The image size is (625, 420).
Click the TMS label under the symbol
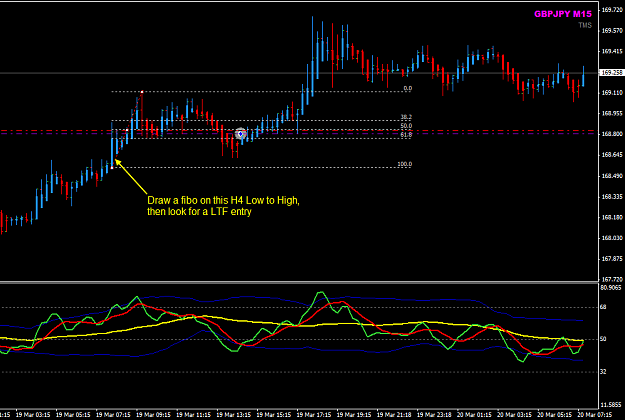(585, 25)
